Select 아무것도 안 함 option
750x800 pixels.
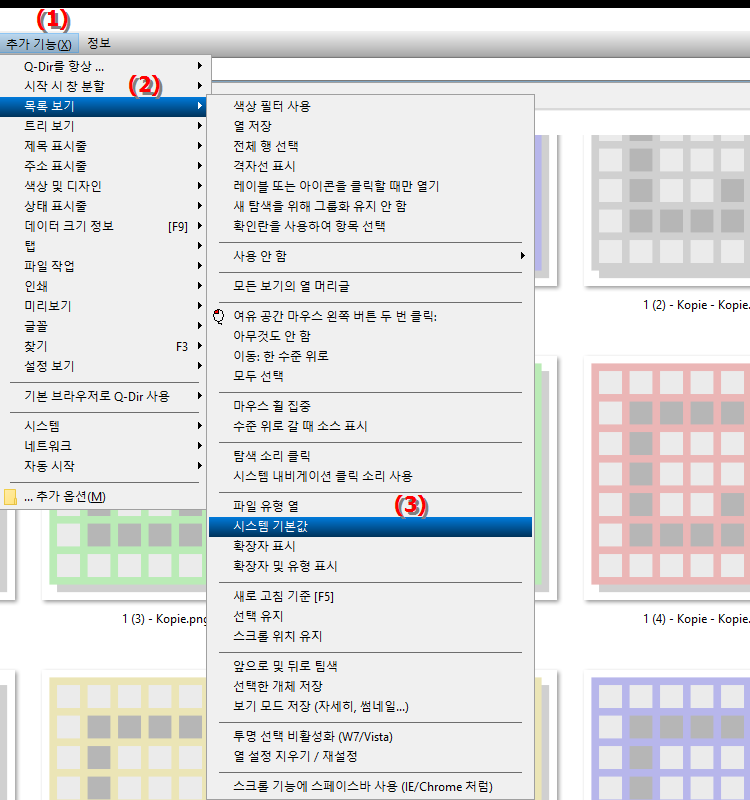coord(370,336)
